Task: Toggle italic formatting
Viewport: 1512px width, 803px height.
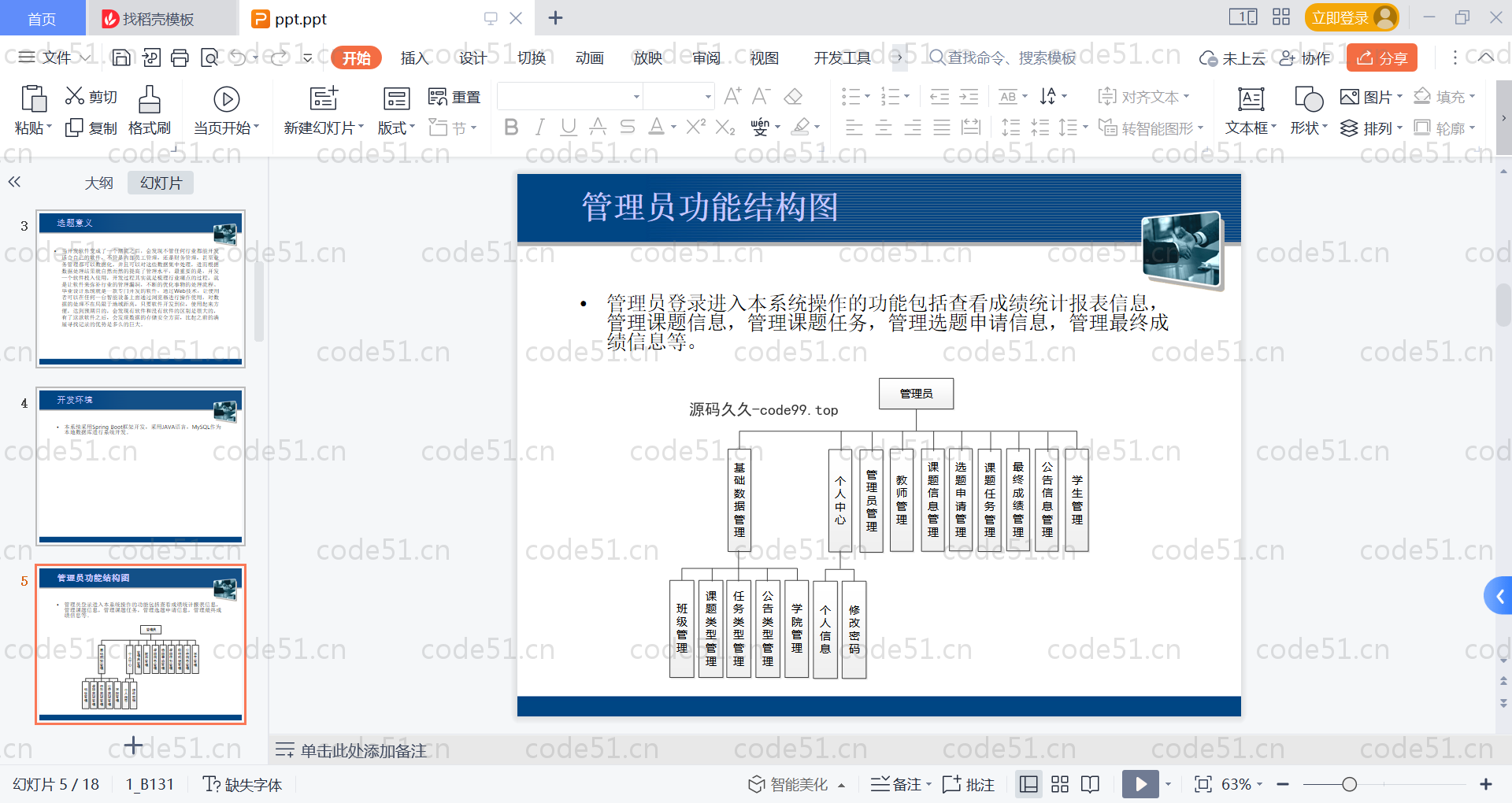Action: pyautogui.click(x=540, y=127)
